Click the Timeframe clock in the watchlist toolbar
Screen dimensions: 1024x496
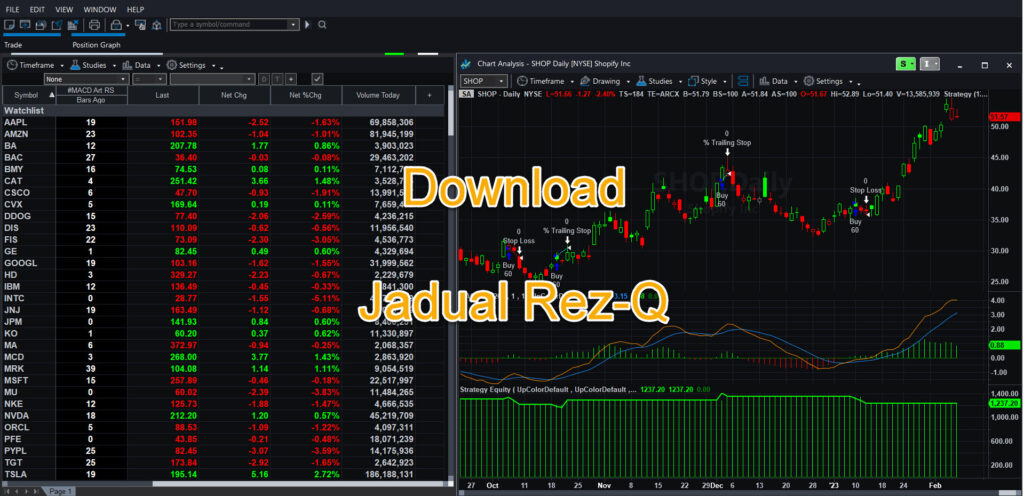click(13, 65)
